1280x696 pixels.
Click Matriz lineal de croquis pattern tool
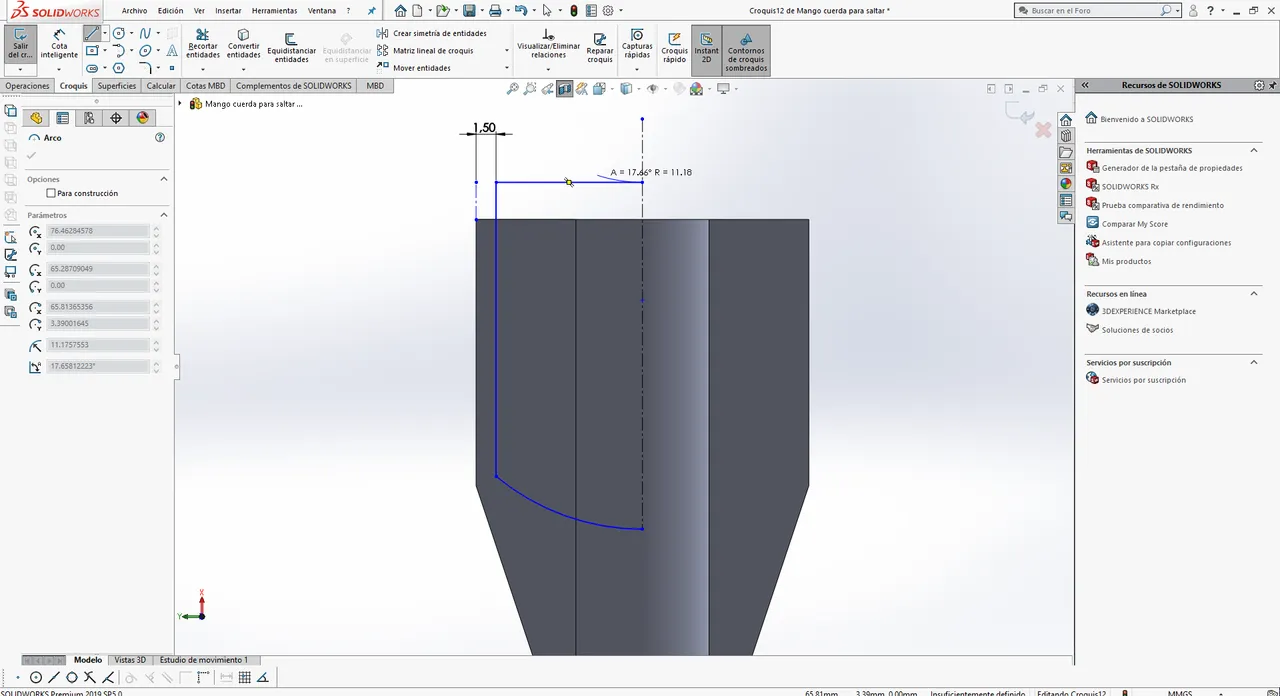[425, 50]
